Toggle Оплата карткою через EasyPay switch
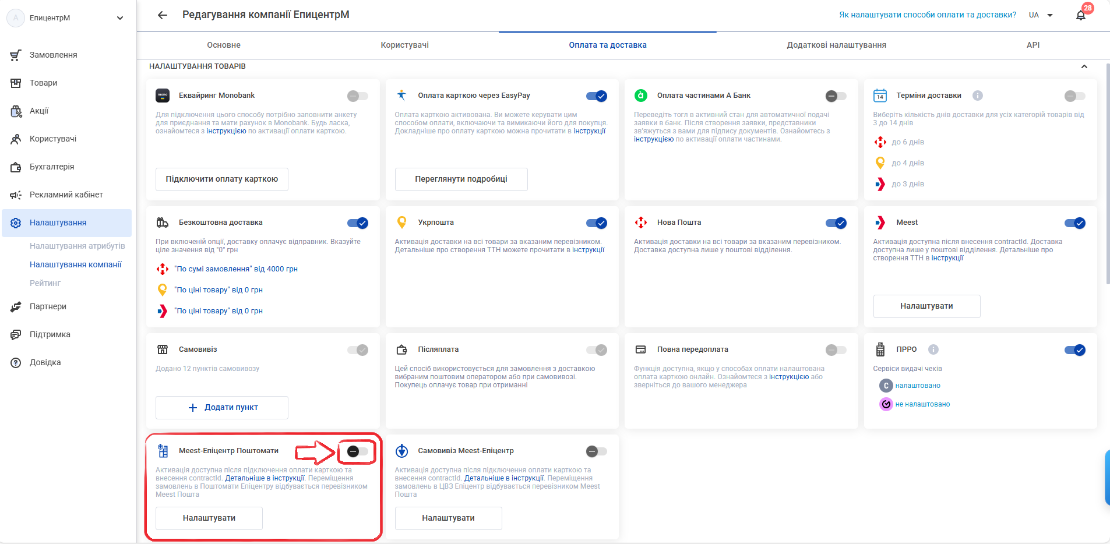Image resolution: width=1110 pixels, height=544 pixels. coord(597,96)
